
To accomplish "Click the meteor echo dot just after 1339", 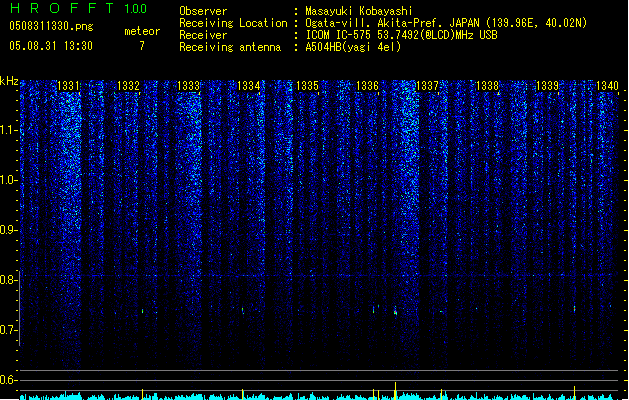I will [x=574, y=309].
